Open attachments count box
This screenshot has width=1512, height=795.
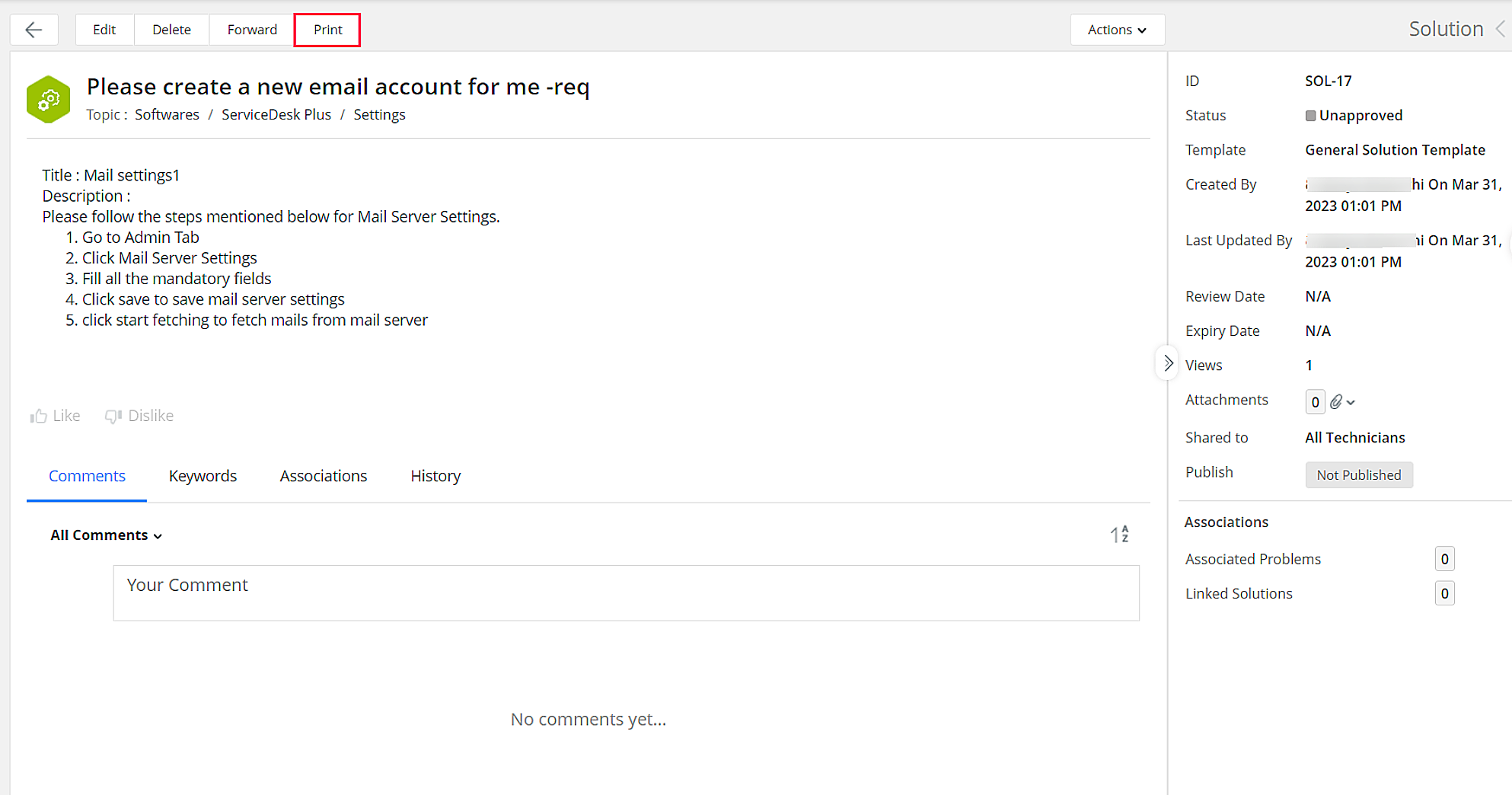pos(1315,401)
